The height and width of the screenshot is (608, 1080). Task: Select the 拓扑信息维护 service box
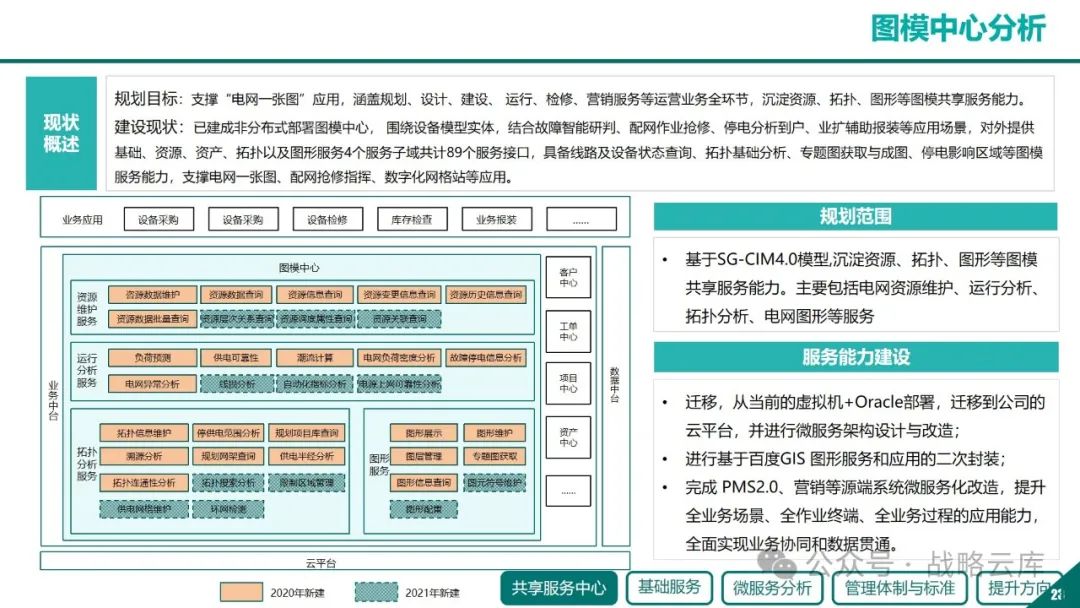144,433
